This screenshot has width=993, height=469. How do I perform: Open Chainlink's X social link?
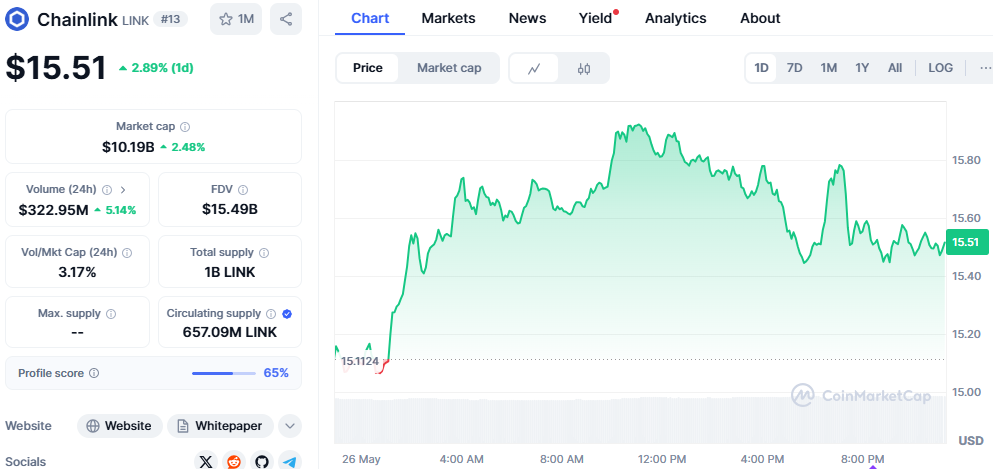tap(206, 461)
